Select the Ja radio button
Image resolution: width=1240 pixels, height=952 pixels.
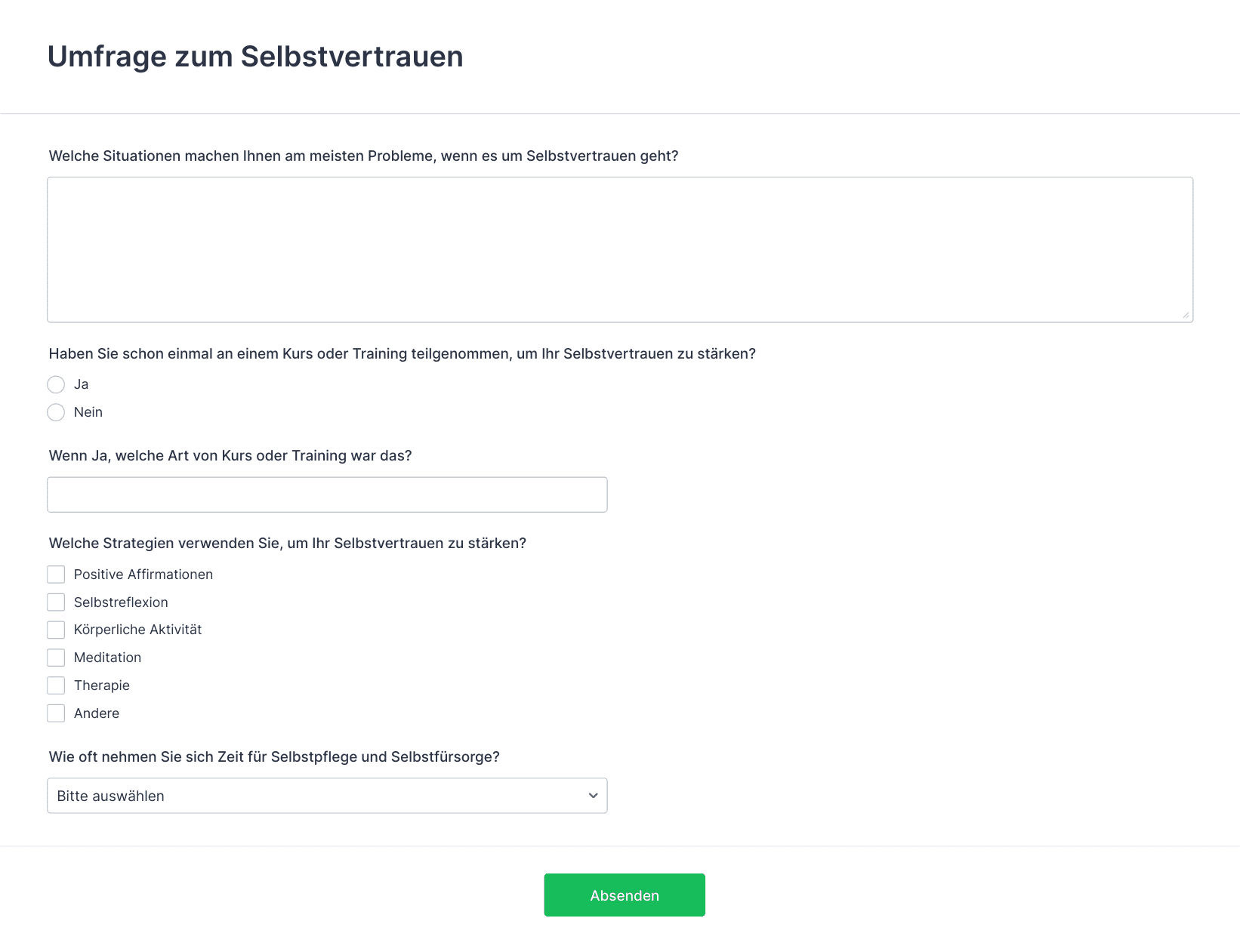pos(56,384)
